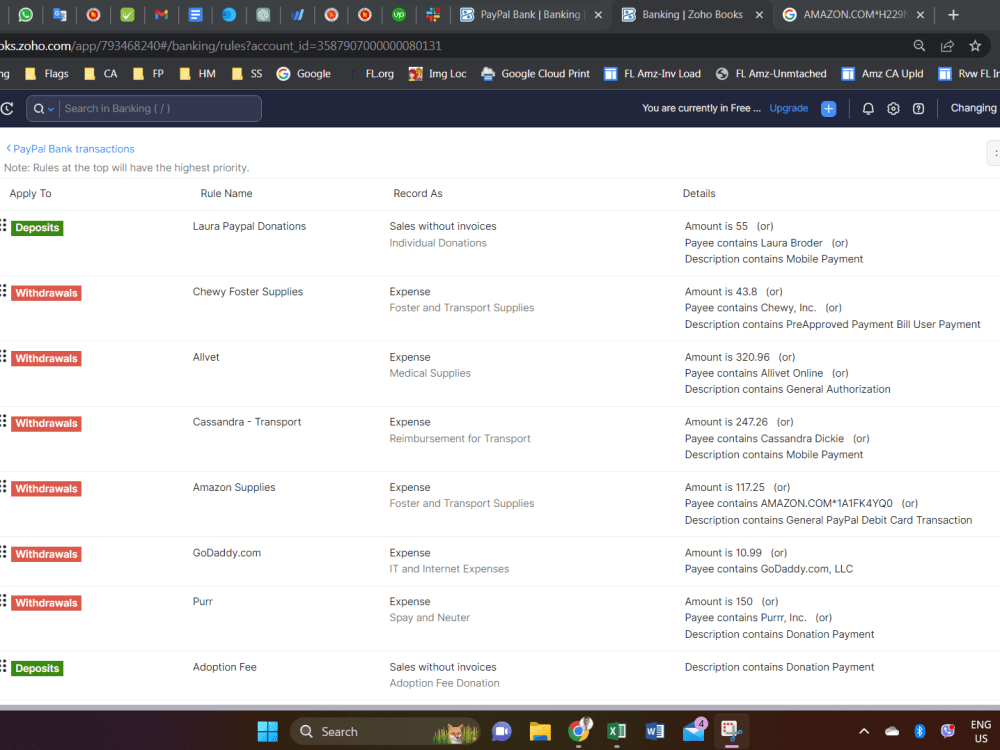Open the FL.org bookmark
Screen dimensions: 1000x750
click(371, 74)
